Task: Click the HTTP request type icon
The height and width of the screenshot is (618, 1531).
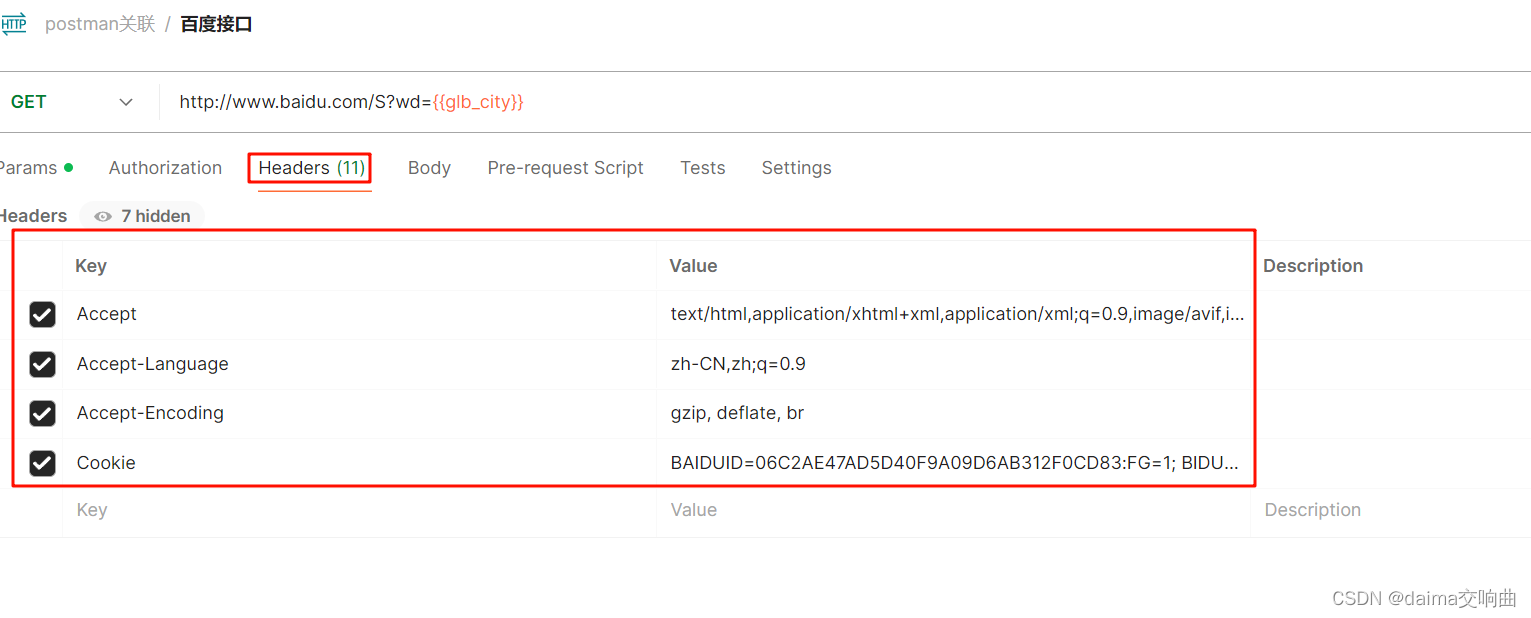Action: [14, 22]
